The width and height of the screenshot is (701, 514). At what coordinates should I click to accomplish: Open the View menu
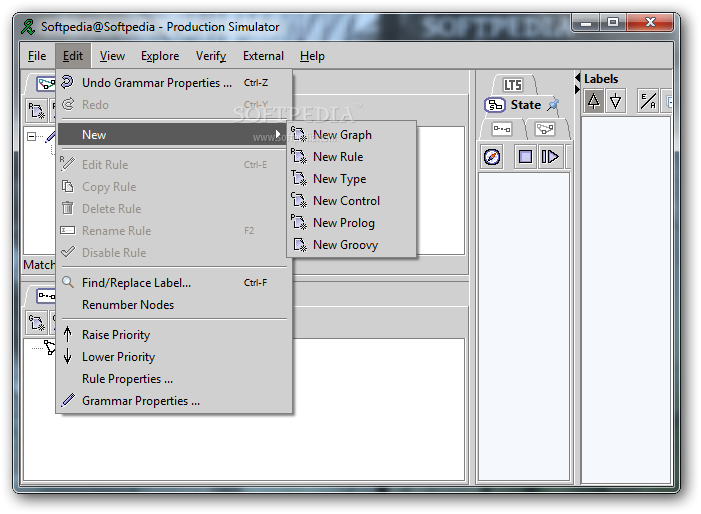pyautogui.click(x=112, y=56)
